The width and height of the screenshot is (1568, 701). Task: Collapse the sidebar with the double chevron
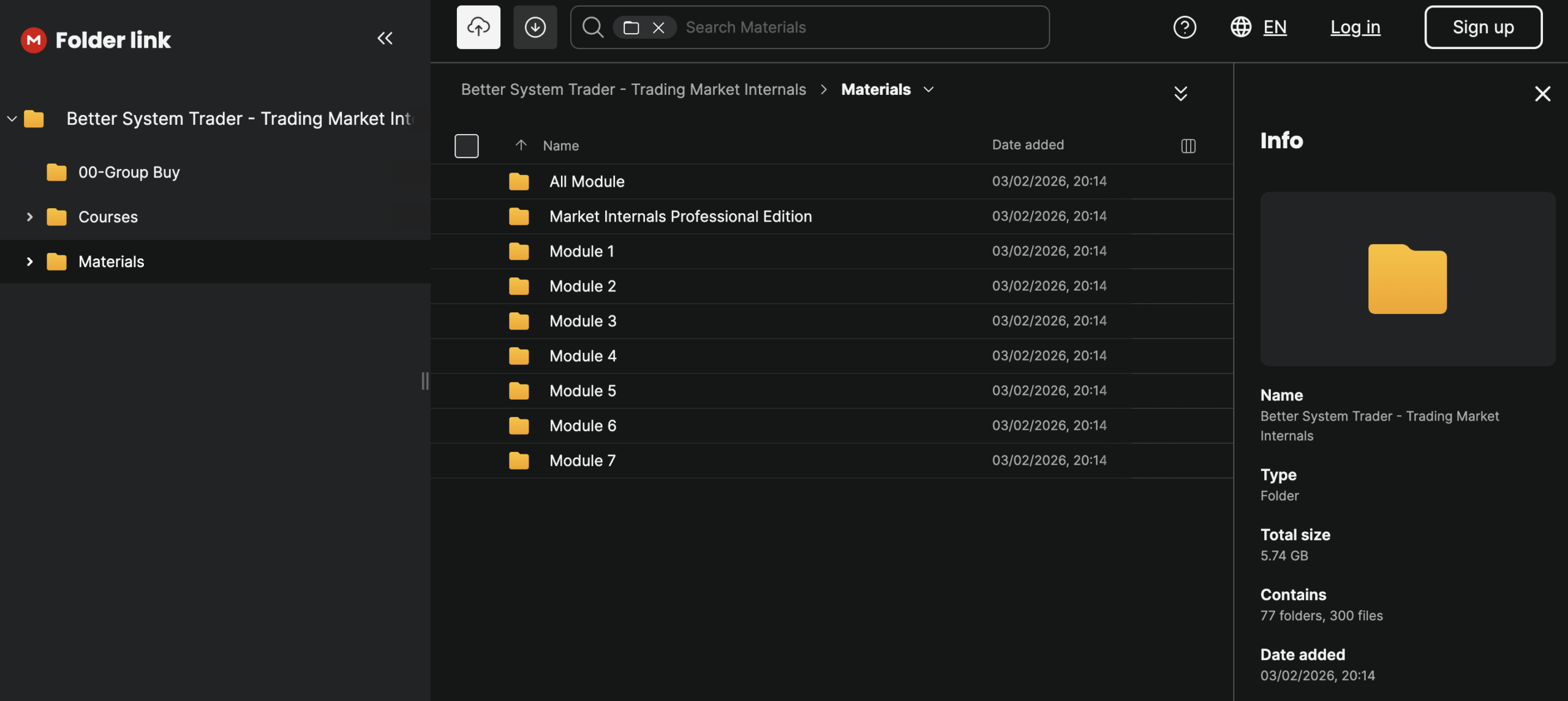pos(385,39)
